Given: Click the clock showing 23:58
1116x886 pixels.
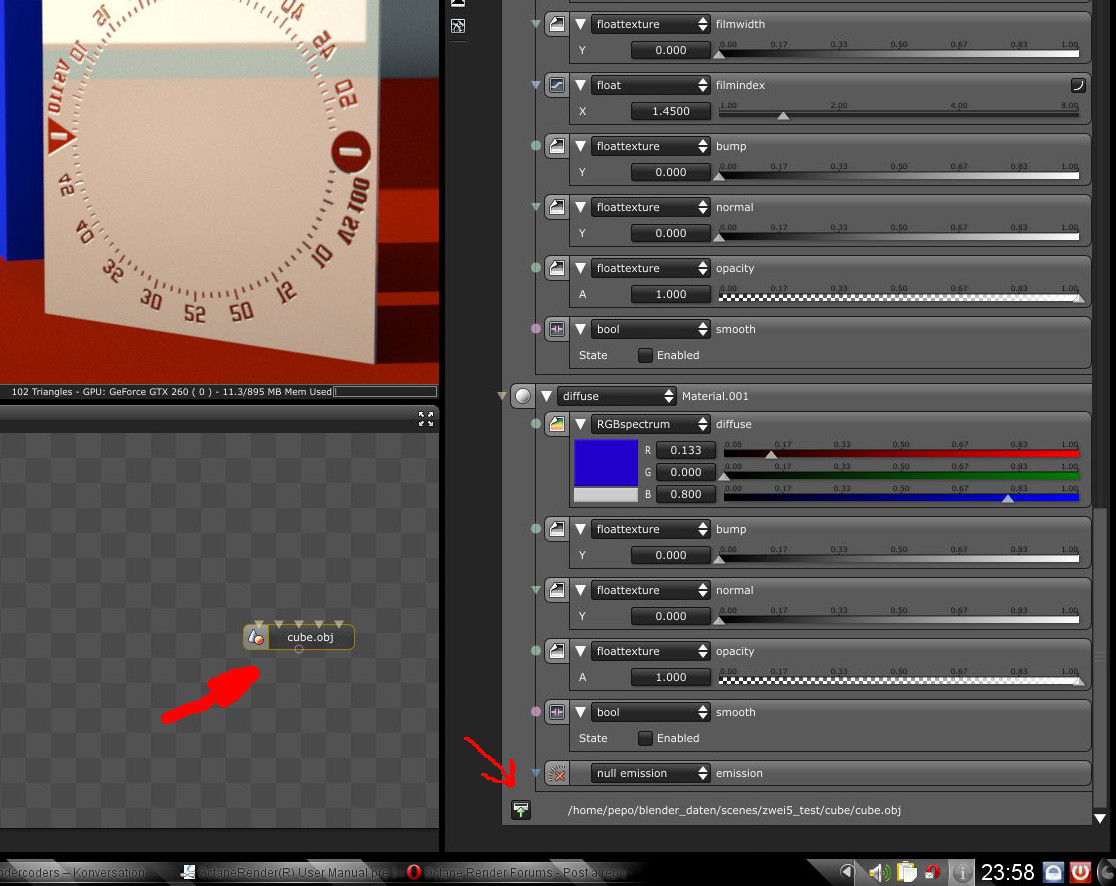Looking at the screenshot, I should click(x=1007, y=872).
